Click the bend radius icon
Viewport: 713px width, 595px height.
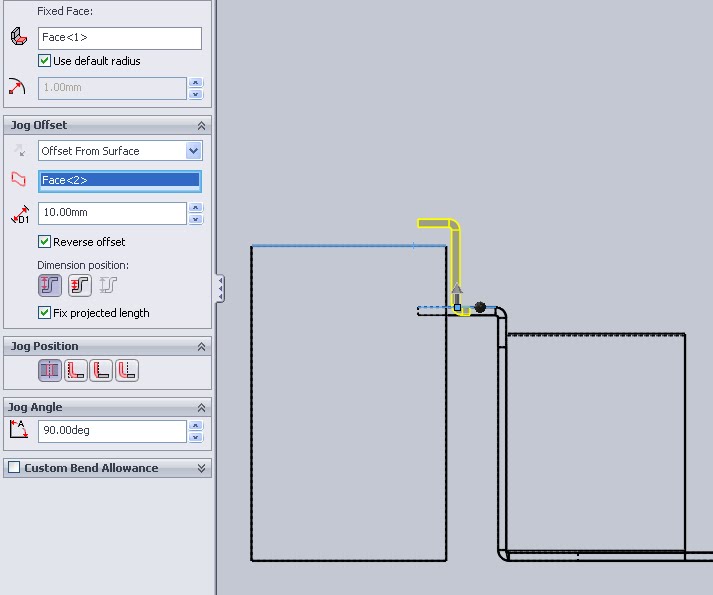point(17,86)
